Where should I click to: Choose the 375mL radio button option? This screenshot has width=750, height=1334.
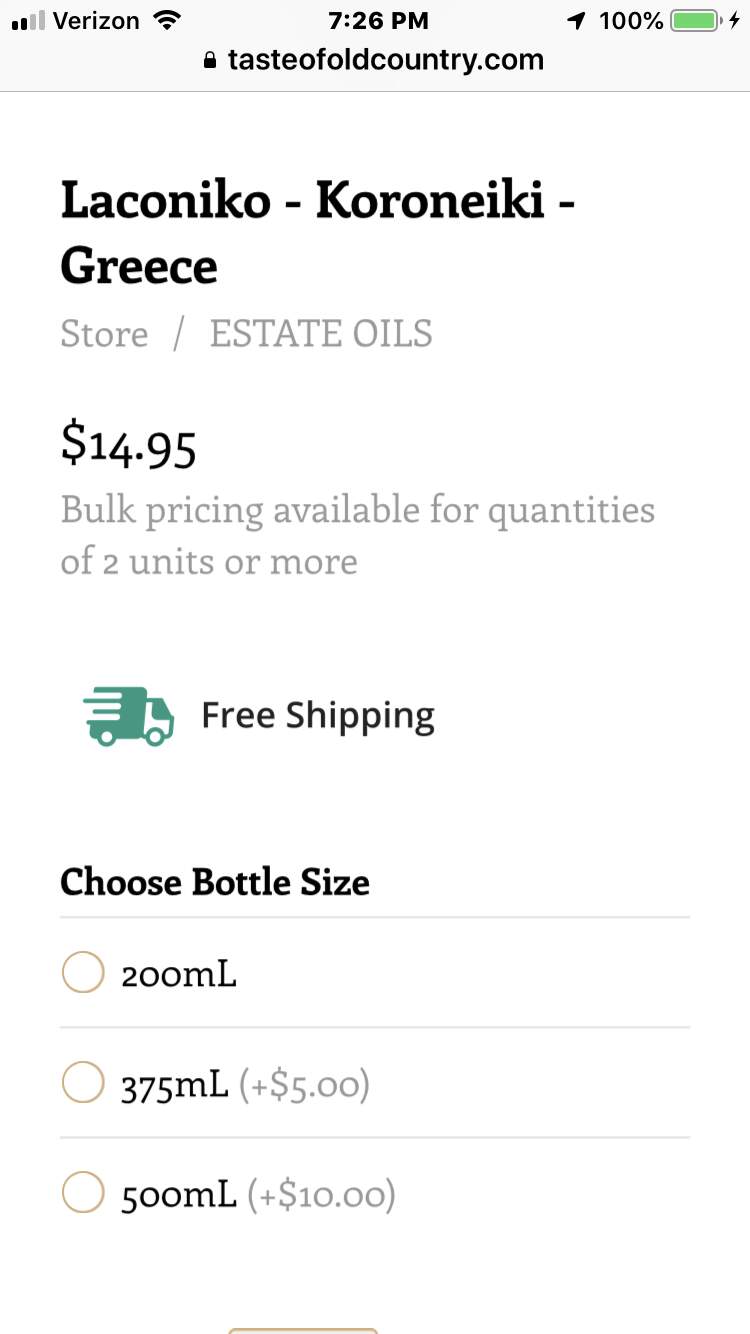(x=83, y=1082)
